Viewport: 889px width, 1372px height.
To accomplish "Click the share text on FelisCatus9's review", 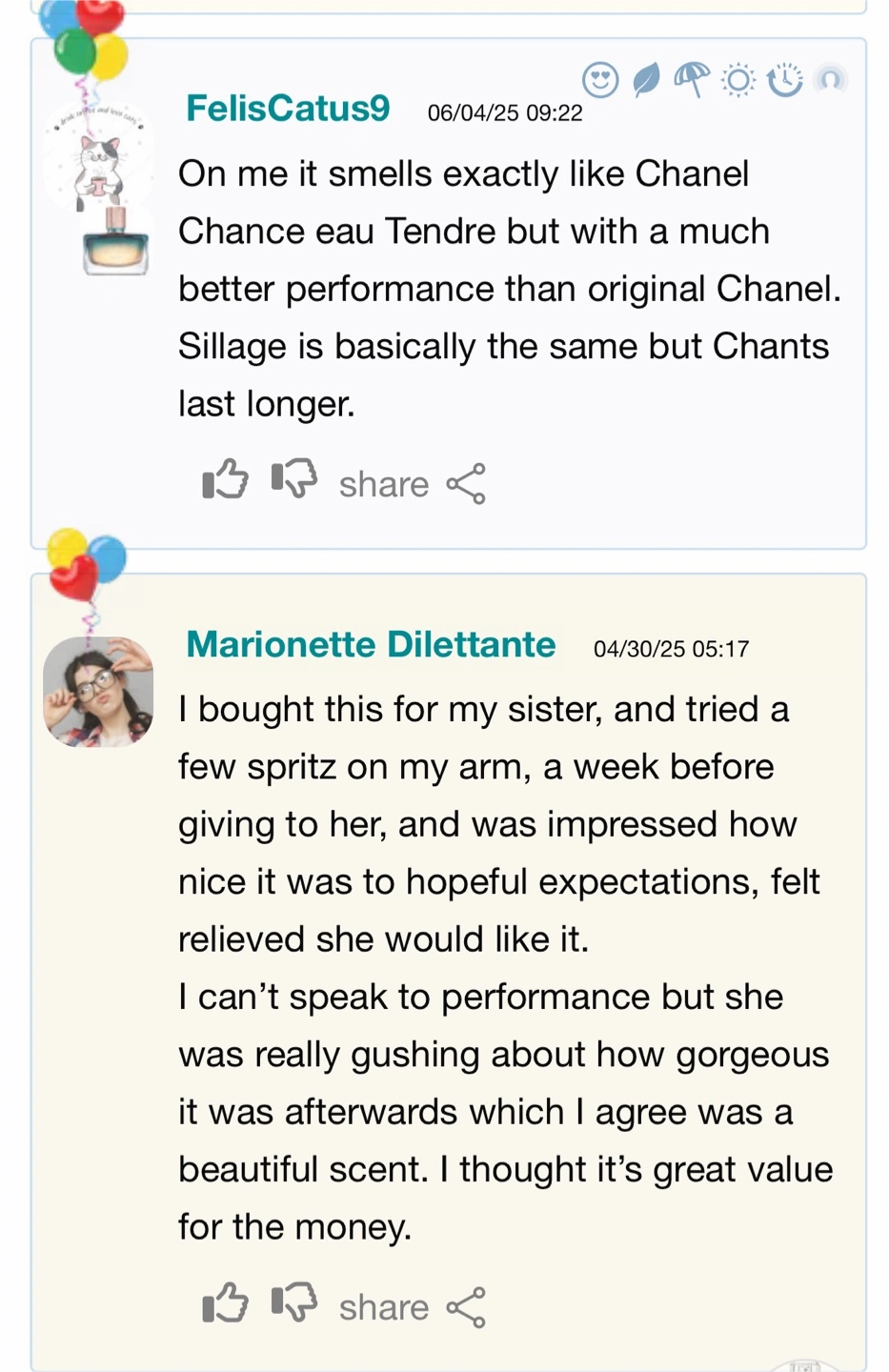I will 384,485.
